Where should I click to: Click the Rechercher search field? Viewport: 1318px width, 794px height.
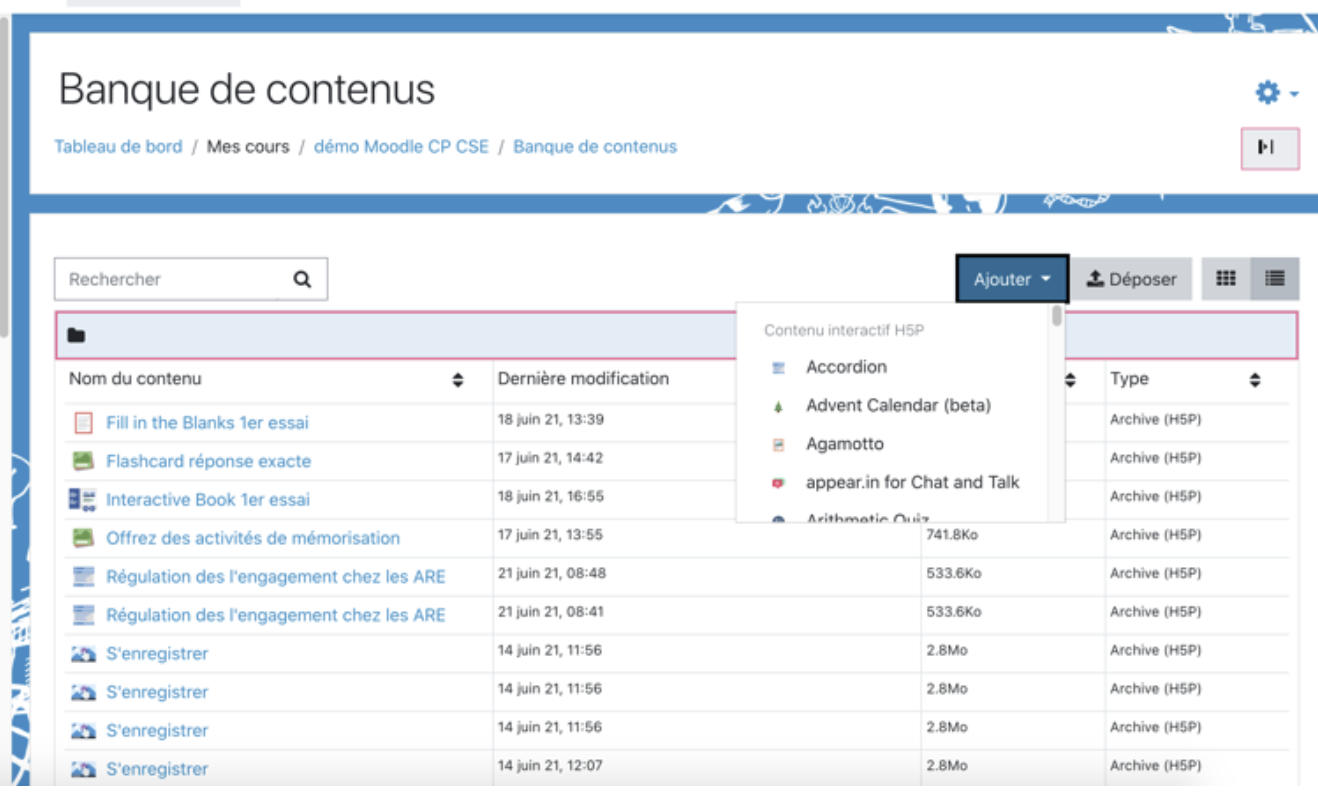point(165,280)
